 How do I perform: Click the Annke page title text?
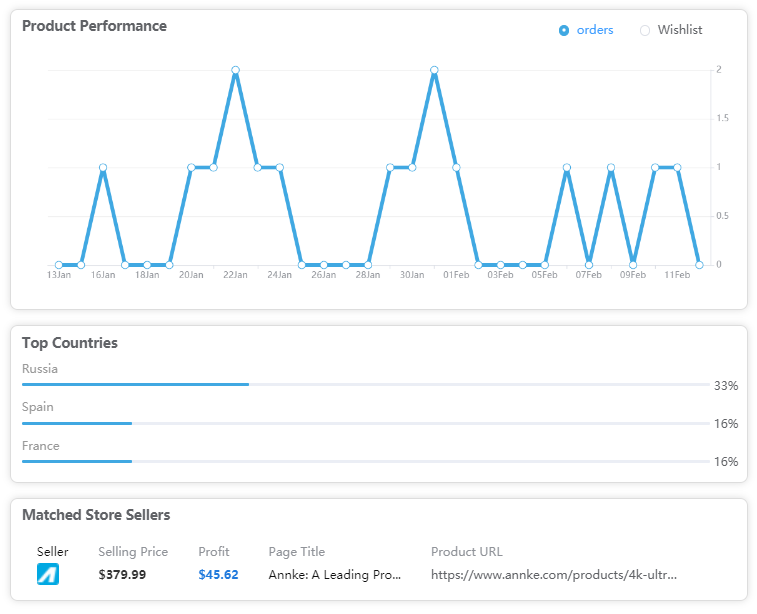pos(335,574)
